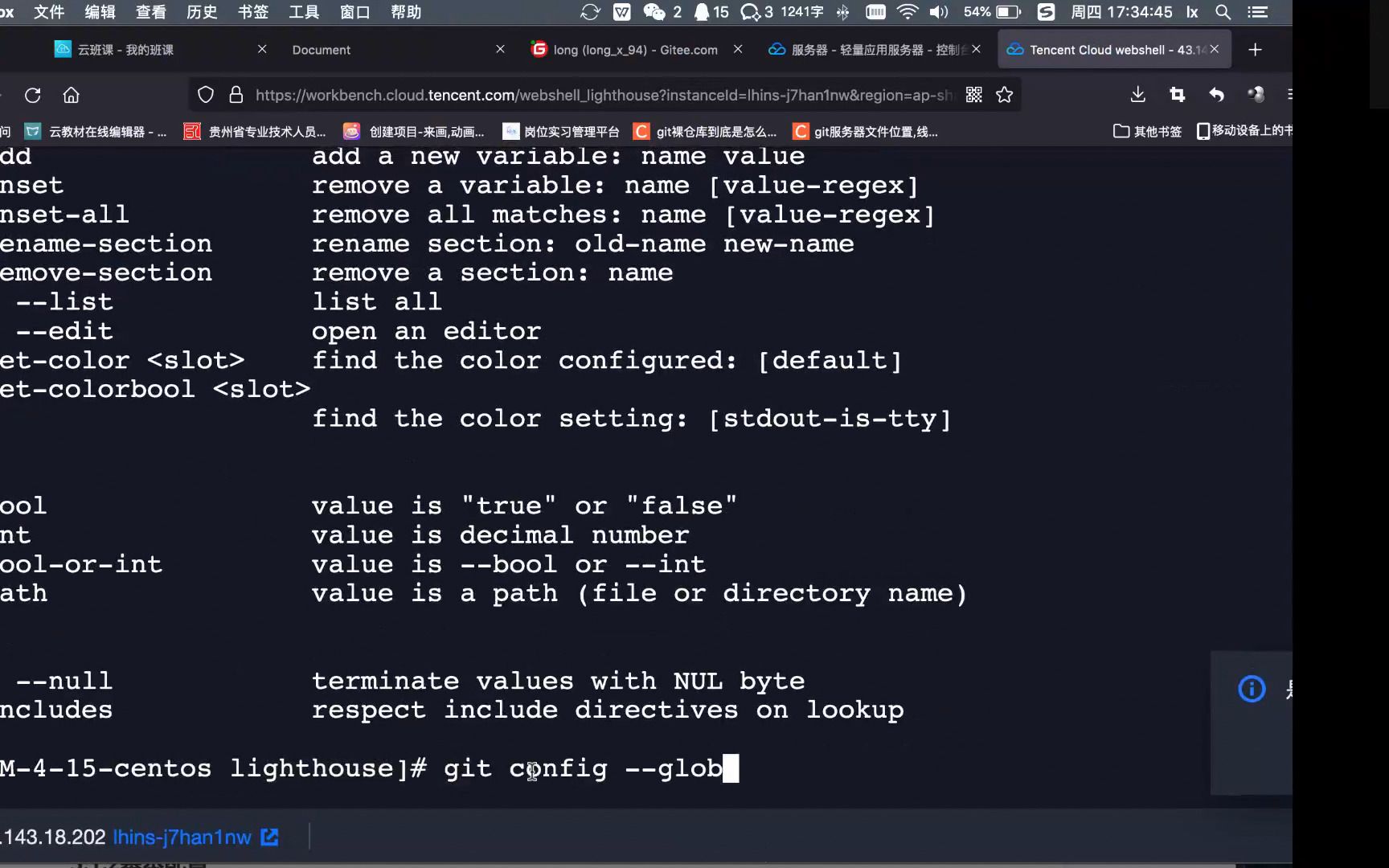This screenshot has width=1389, height=868.
Task: Switch to the Document tab
Action: (x=398, y=50)
